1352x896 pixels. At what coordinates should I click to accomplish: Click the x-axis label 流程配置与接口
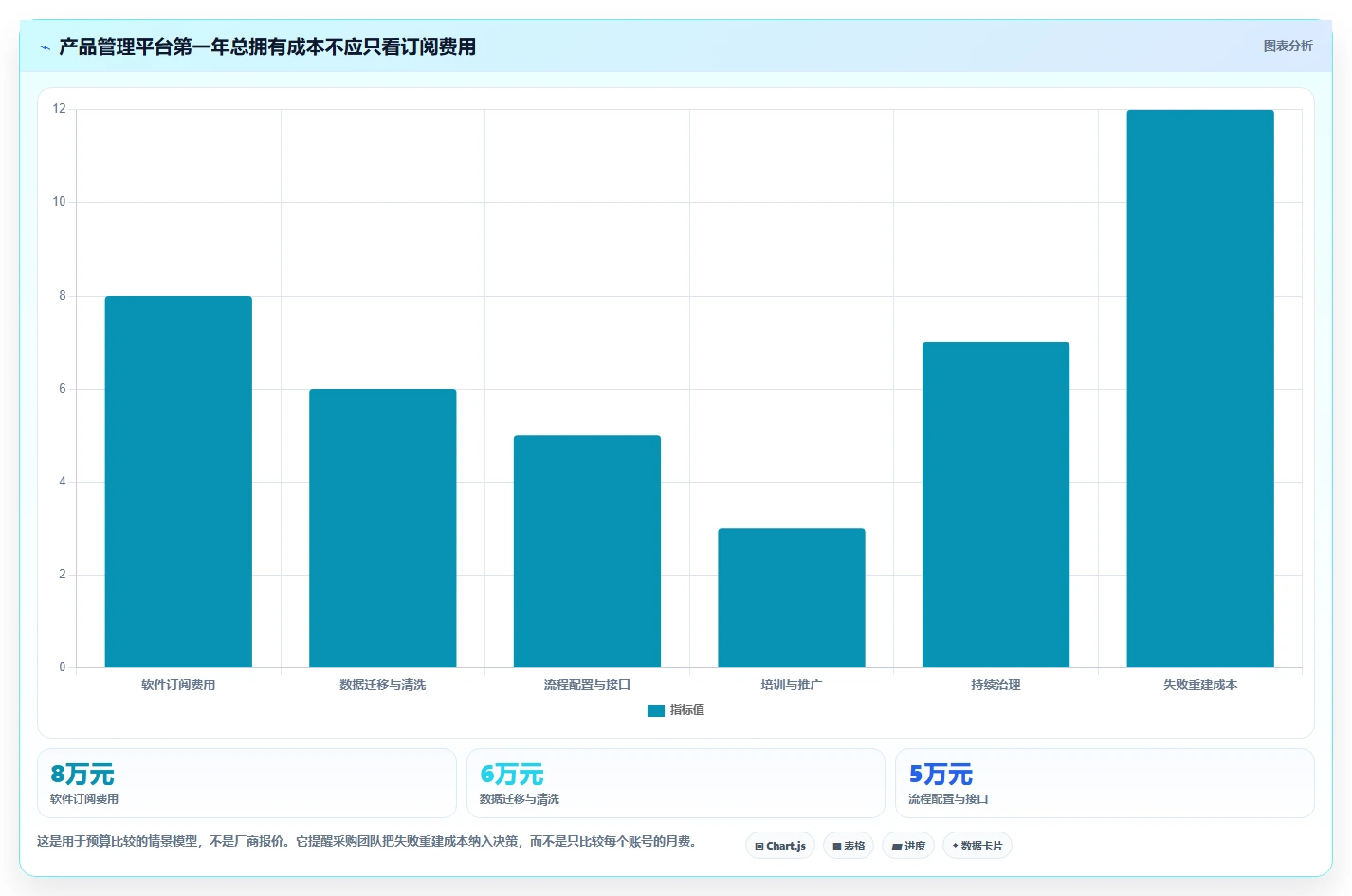587,685
